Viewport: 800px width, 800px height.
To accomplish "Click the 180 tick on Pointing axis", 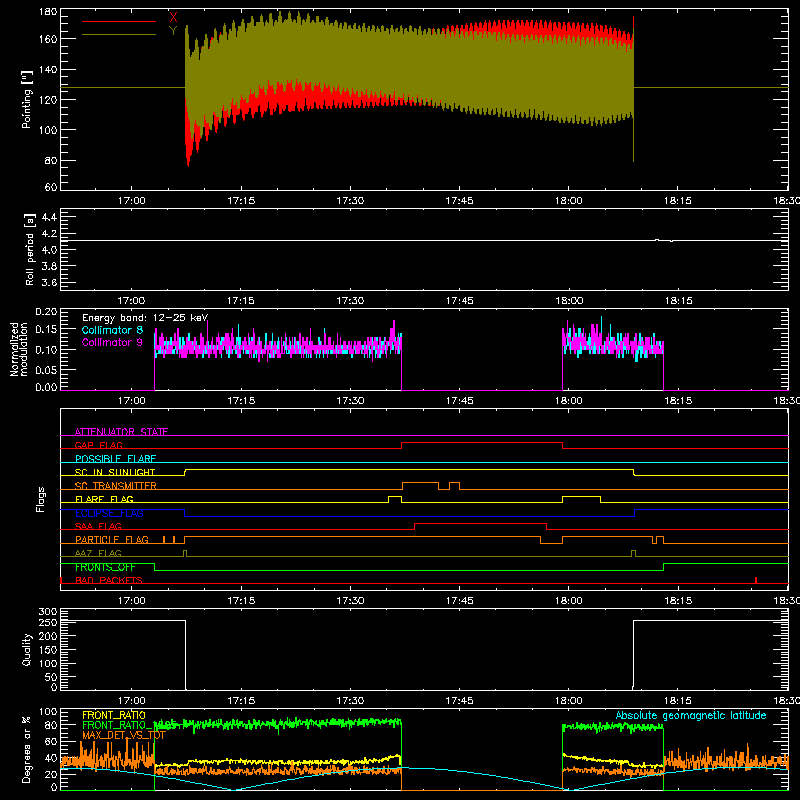I will point(48,12).
